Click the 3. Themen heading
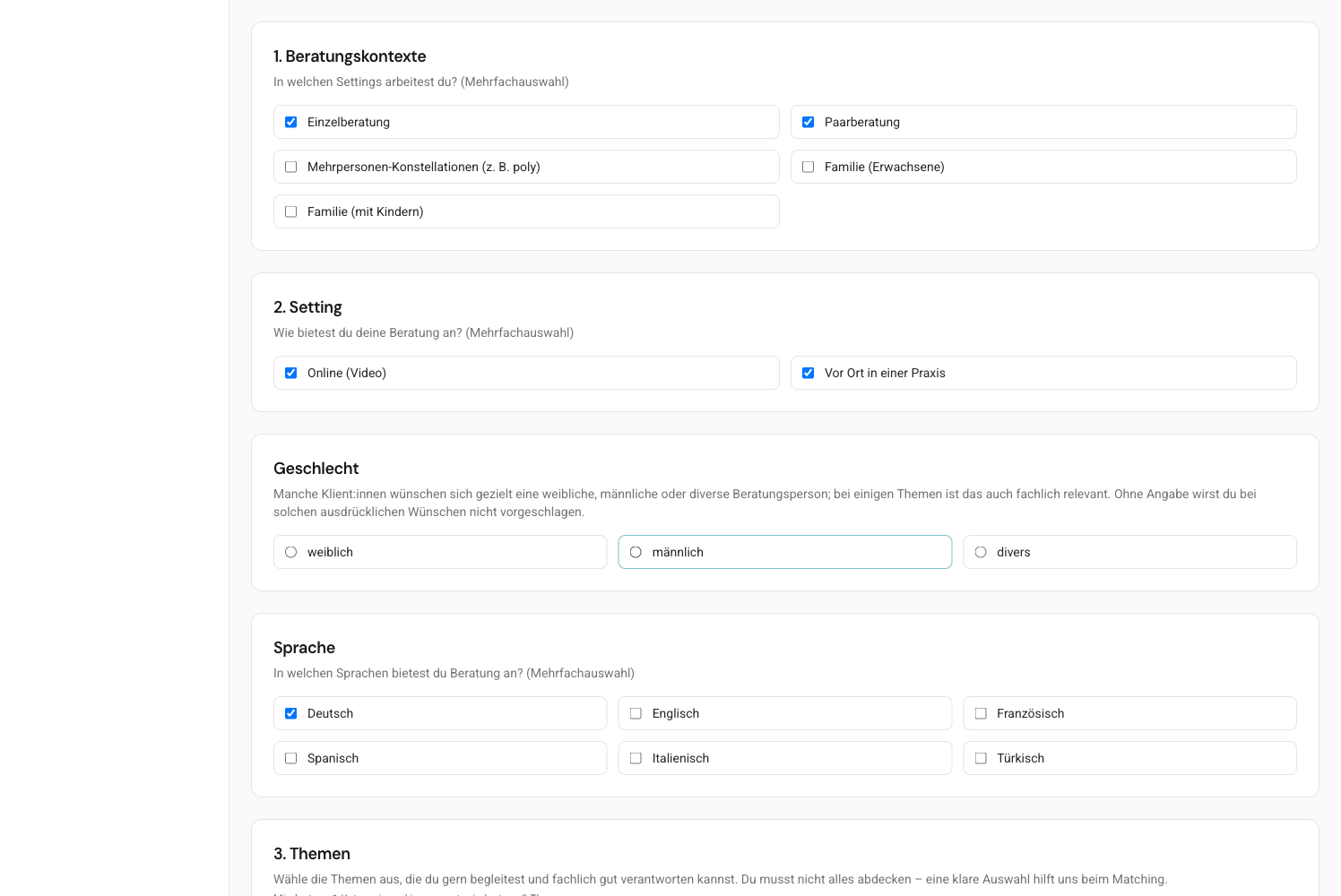The height and width of the screenshot is (896, 1341). point(312,854)
